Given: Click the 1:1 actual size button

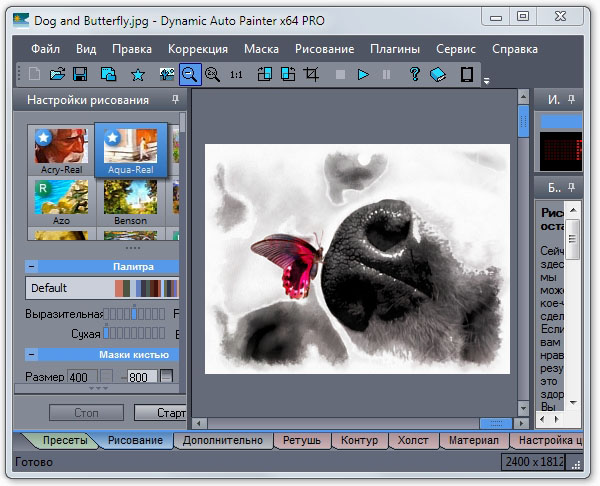Looking at the screenshot, I should tap(236, 74).
